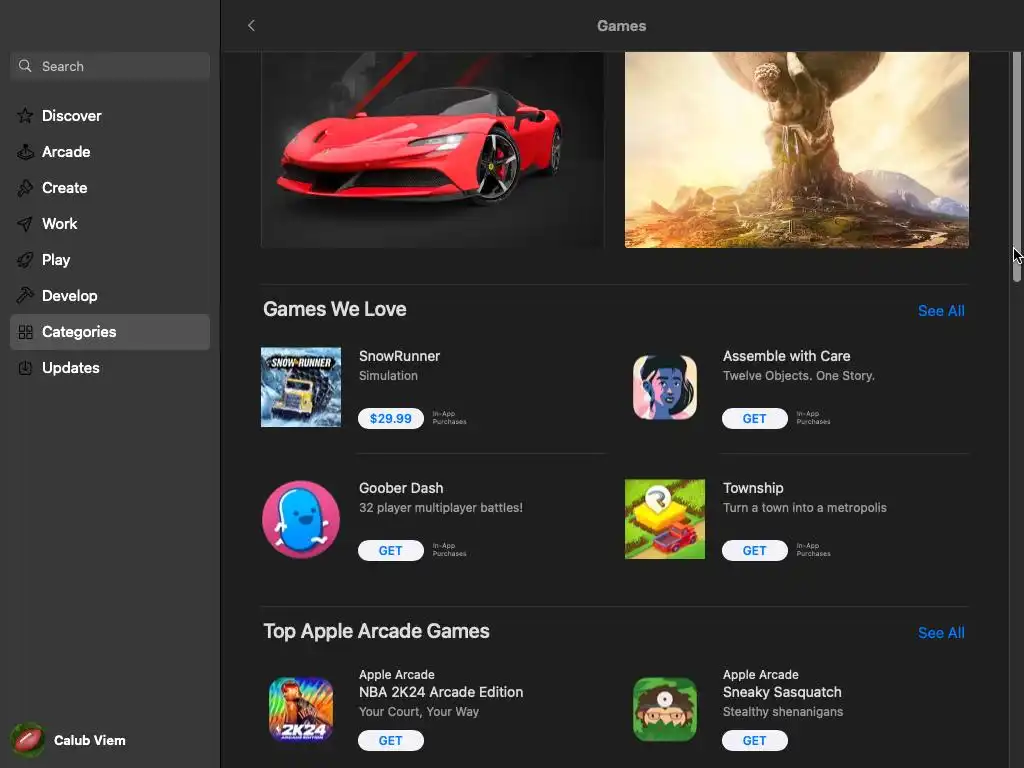
Task: Click the Create paintbrush icon
Action: (x=25, y=188)
